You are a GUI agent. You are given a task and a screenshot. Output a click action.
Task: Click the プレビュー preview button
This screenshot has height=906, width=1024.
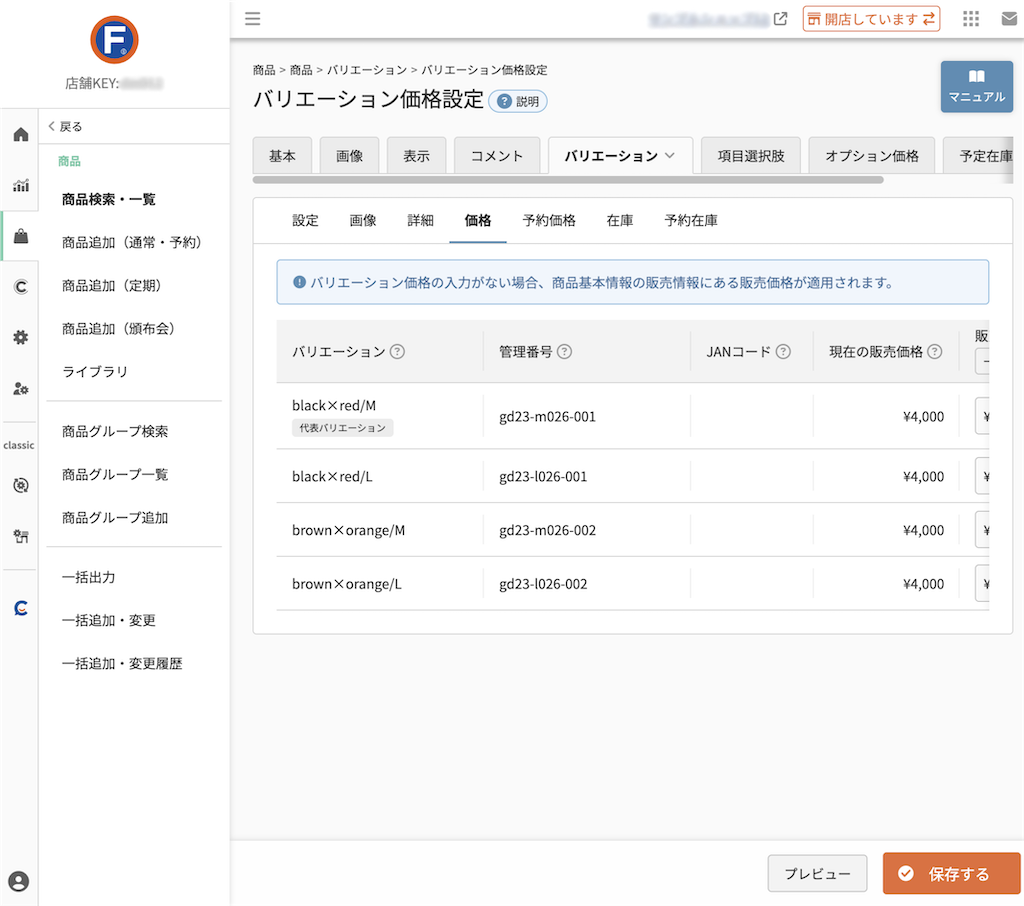coord(817,873)
